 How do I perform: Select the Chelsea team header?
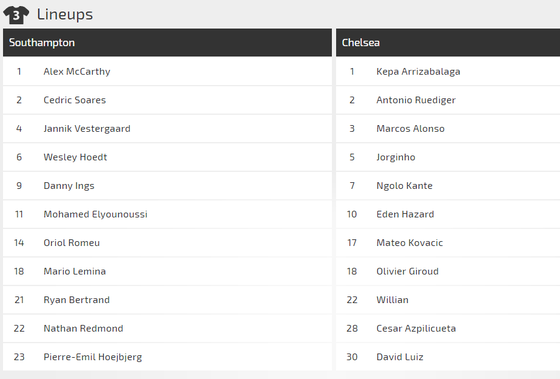point(448,43)
